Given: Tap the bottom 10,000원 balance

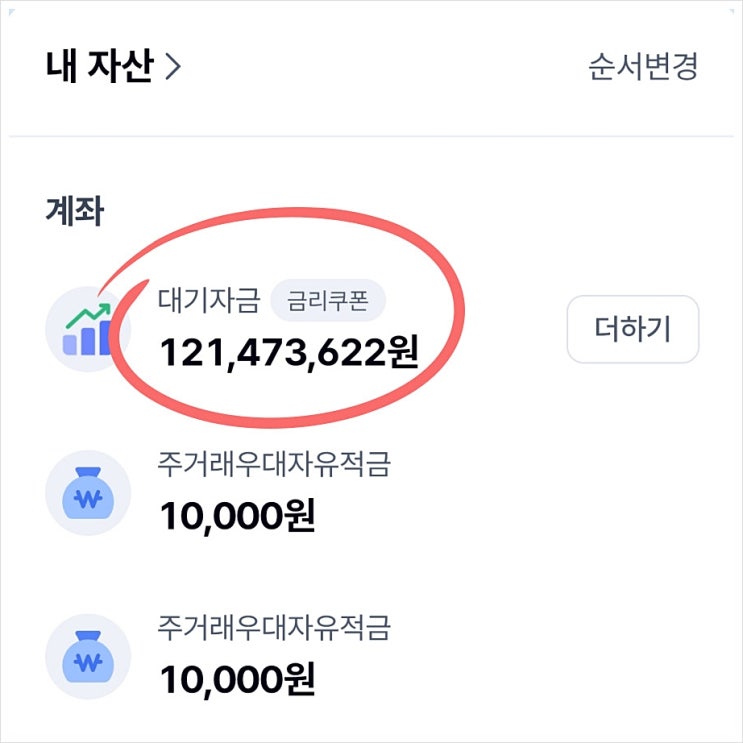Looking at the screenshot, I should coord(237,680).
